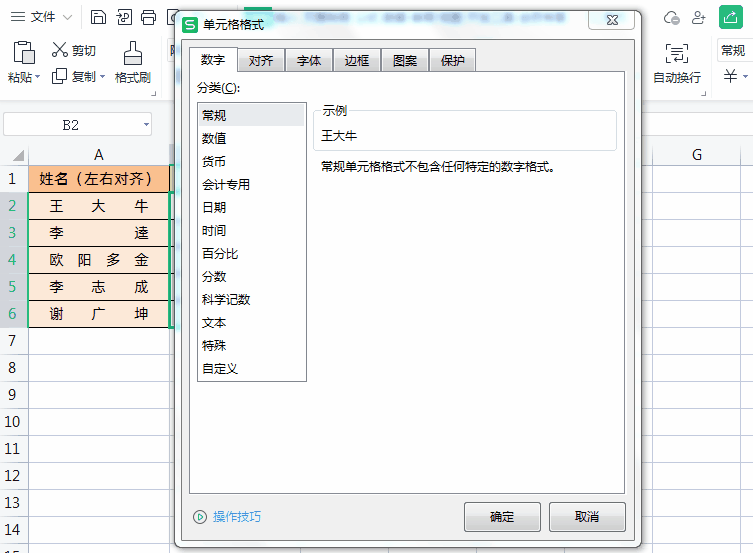Open clipboard group dialog launcher
The width and height of the screenshot is (753, 553).
click(154, 94)
